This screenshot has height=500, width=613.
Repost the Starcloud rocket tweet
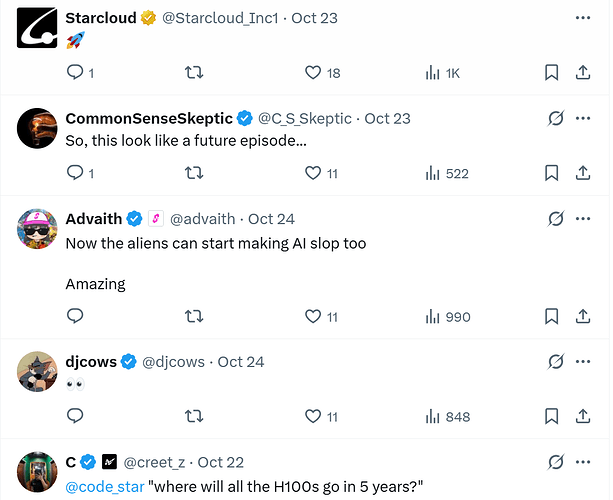pyautogui.click(x=195, y=73)
